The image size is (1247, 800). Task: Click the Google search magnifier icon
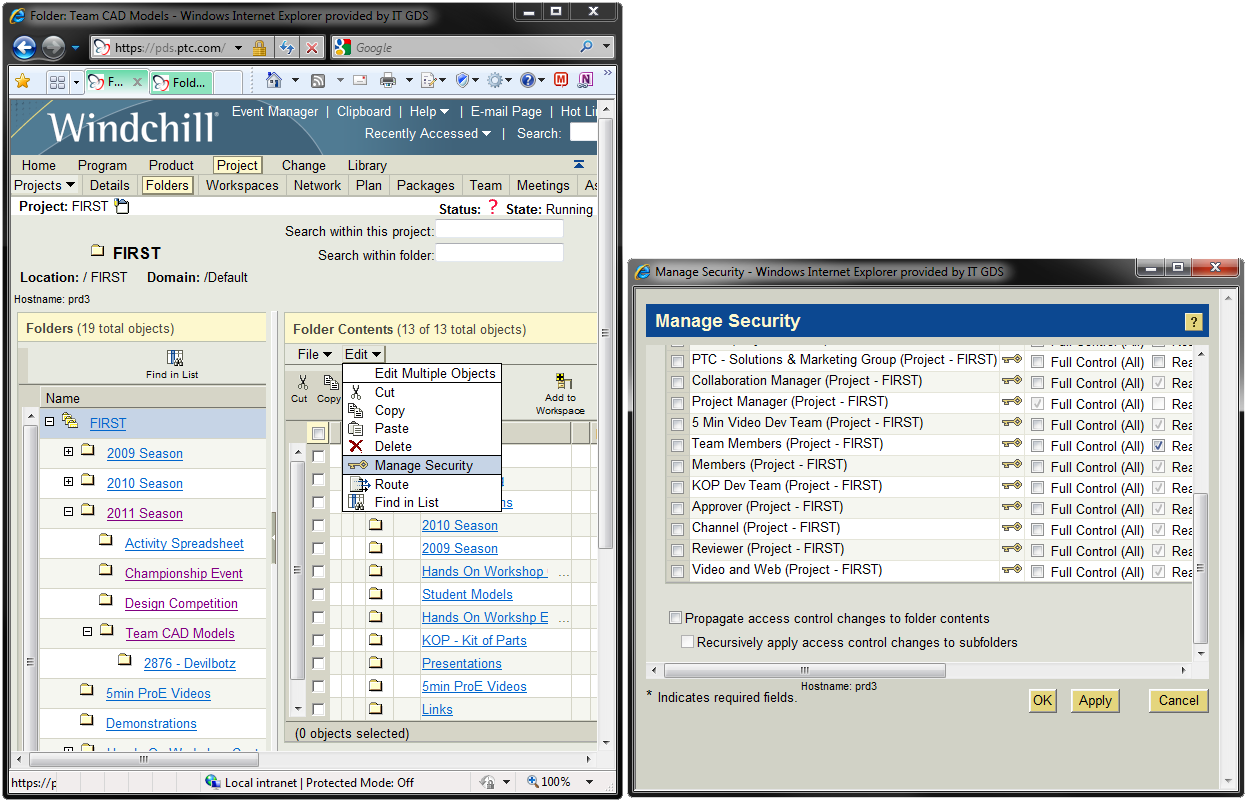[x=587, y=47]
